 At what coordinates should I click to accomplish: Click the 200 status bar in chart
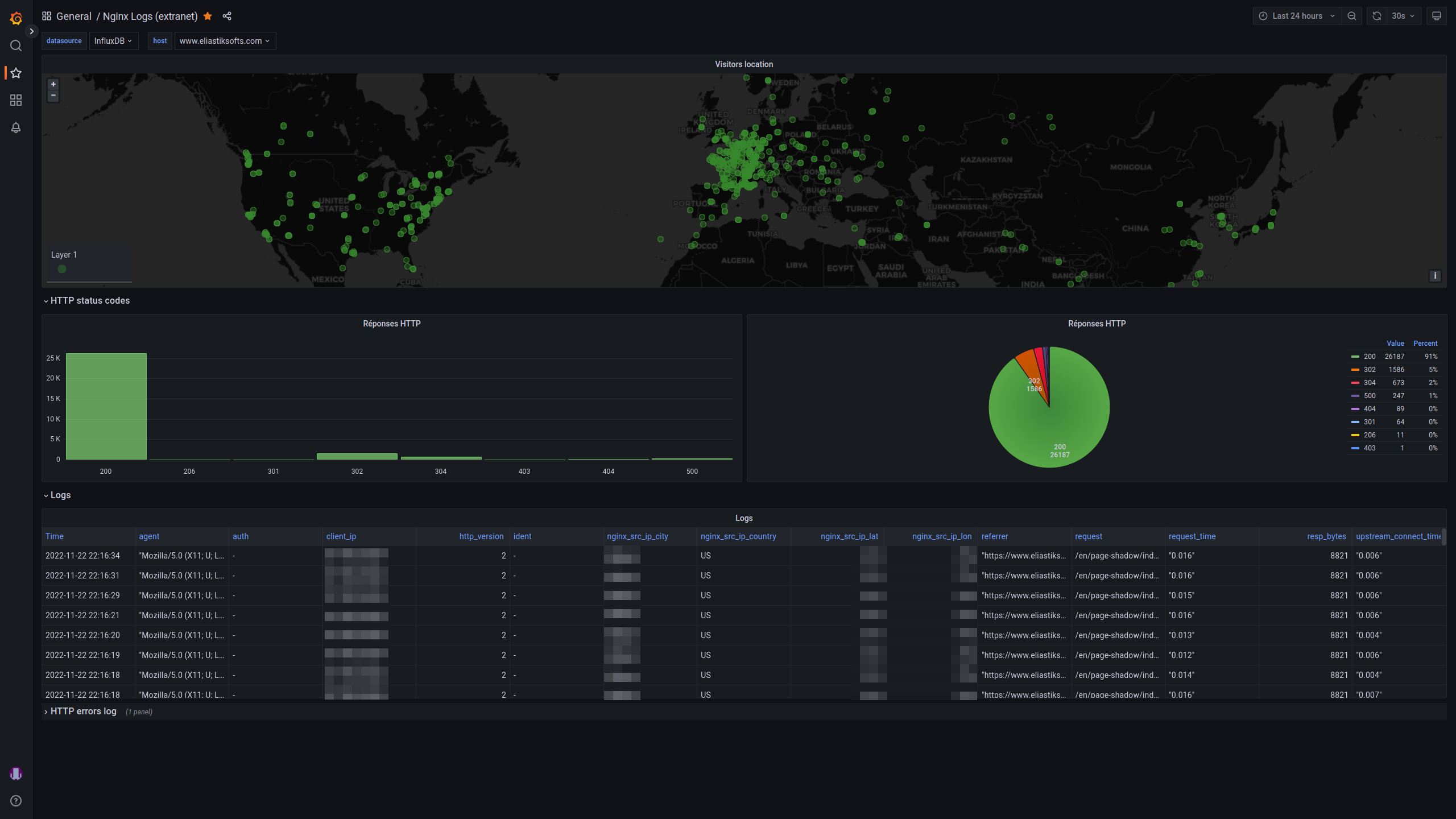106,406
